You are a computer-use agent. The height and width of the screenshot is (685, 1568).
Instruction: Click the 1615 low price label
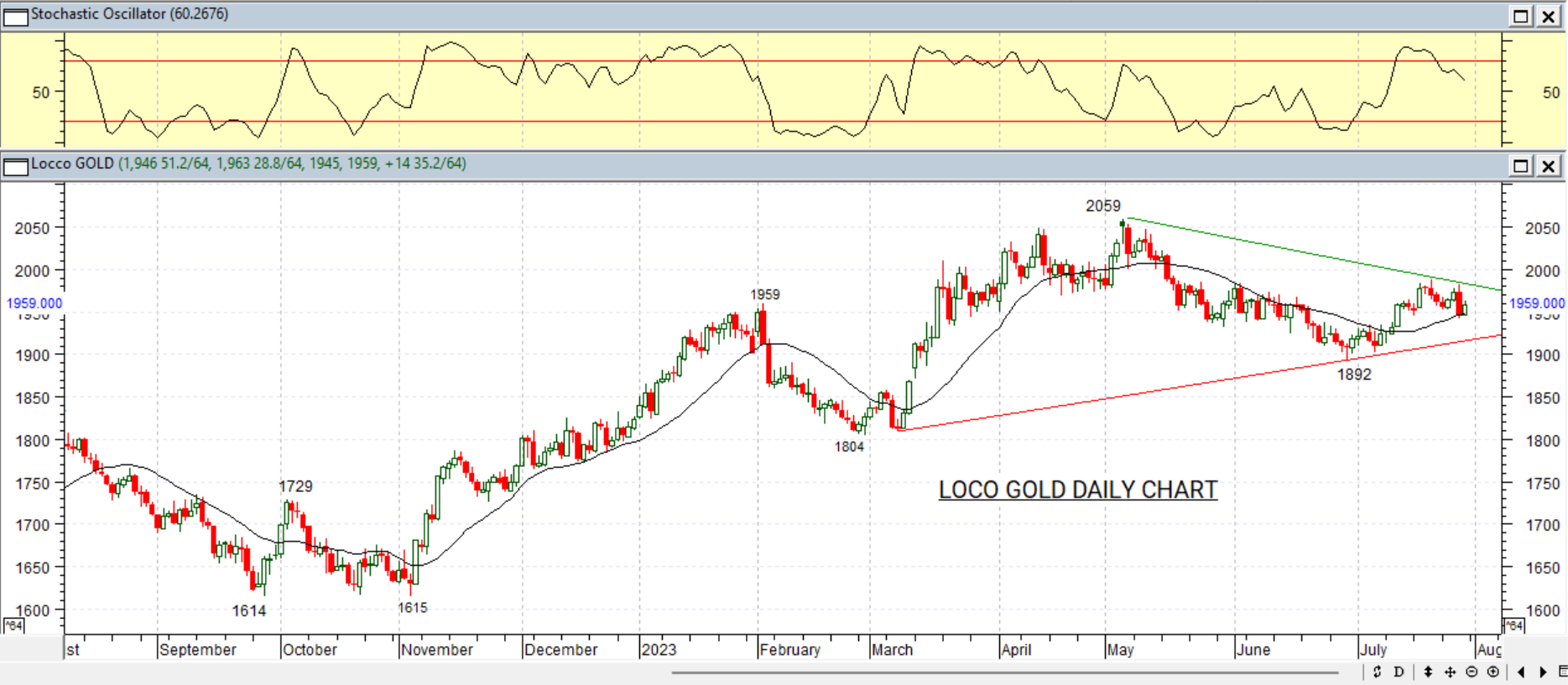412,608
